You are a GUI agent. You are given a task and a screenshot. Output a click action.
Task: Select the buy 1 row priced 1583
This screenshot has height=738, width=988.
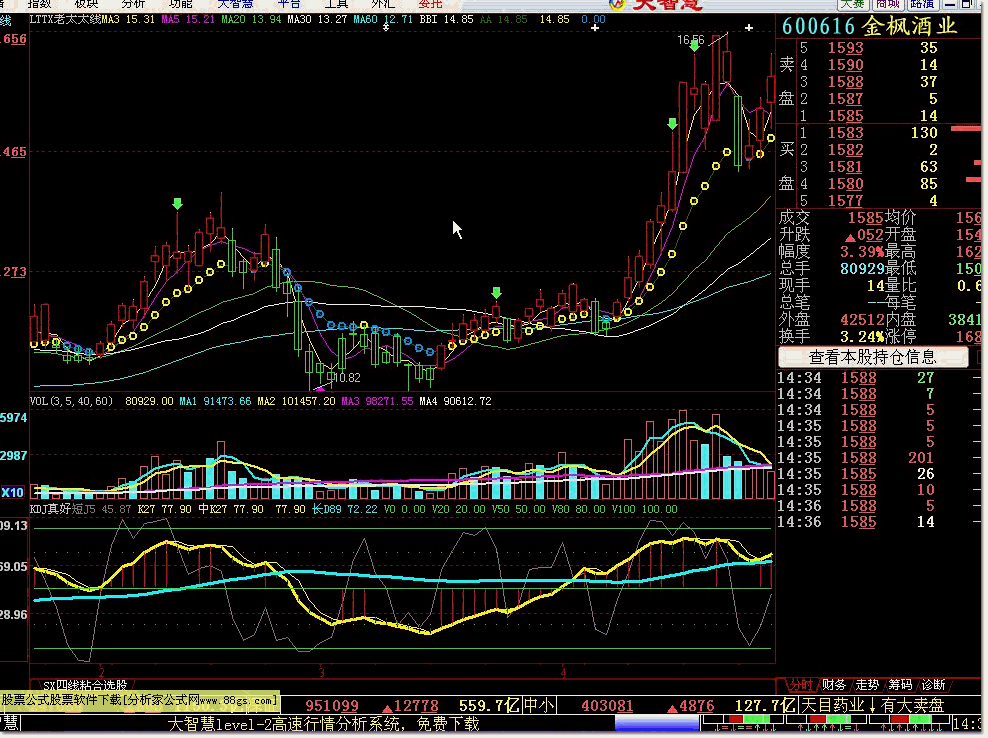(x=870, y=133)
